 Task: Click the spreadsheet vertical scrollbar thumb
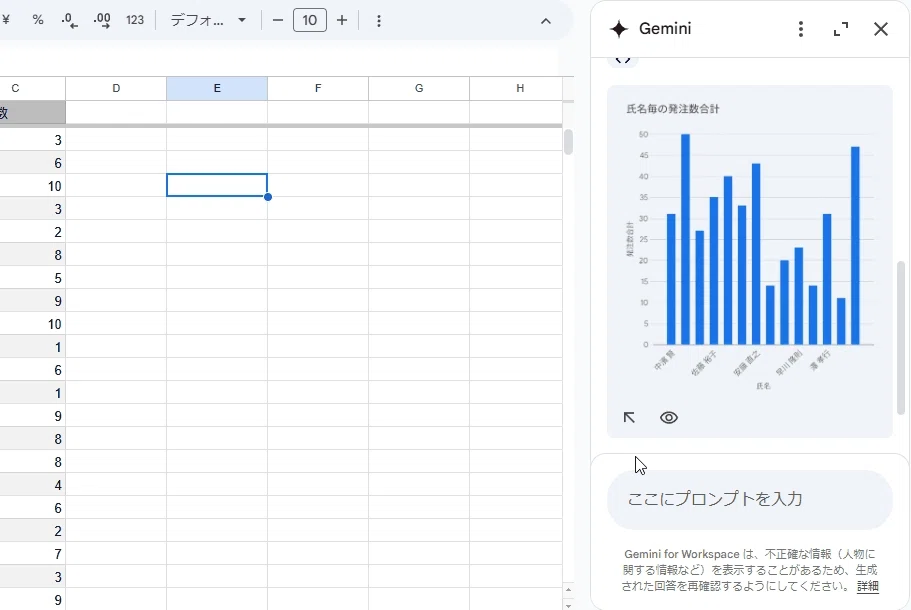coord(568,142)
